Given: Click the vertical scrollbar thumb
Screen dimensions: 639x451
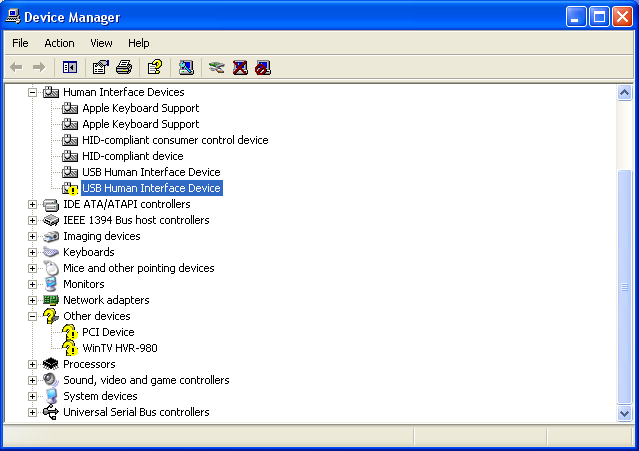Looking at the screenshot, I should coord(624,286).
